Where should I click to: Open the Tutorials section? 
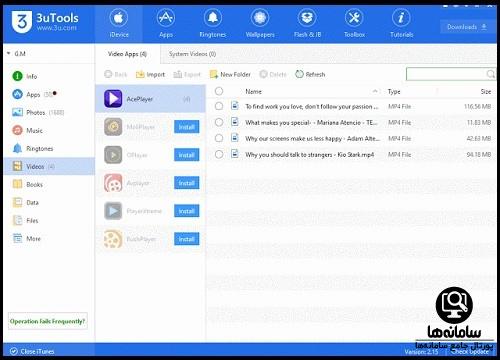pos(401,24)
